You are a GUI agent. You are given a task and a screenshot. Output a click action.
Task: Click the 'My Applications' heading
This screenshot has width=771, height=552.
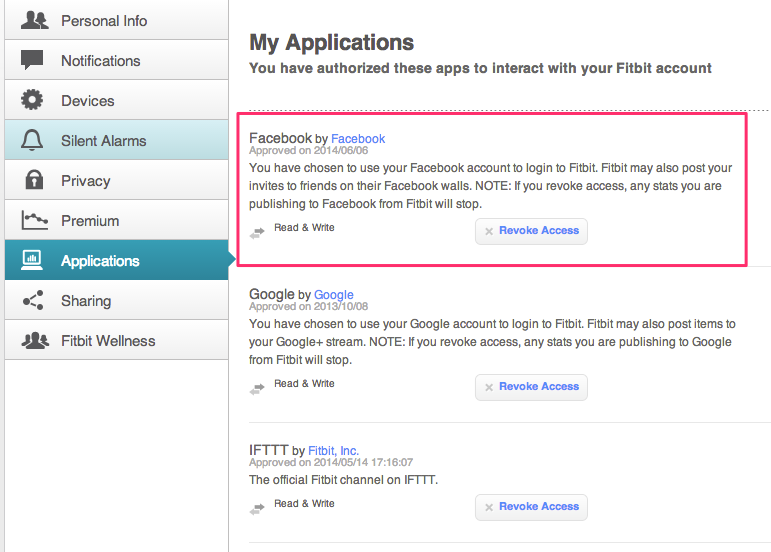click(331, 43)
